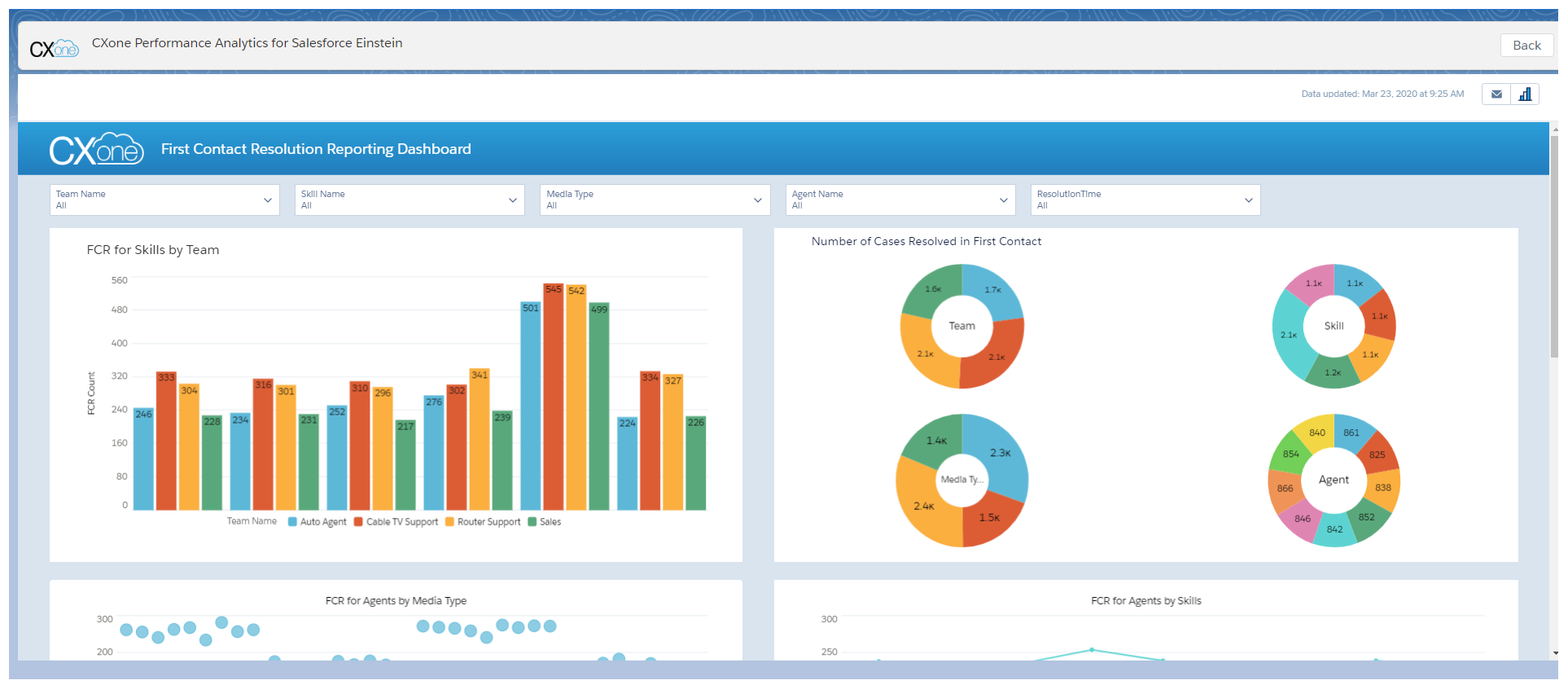This screenshot has width=1568, height=689.
Task: Click the scrollbar down arrow
Action: click(x=1555, y=652)
